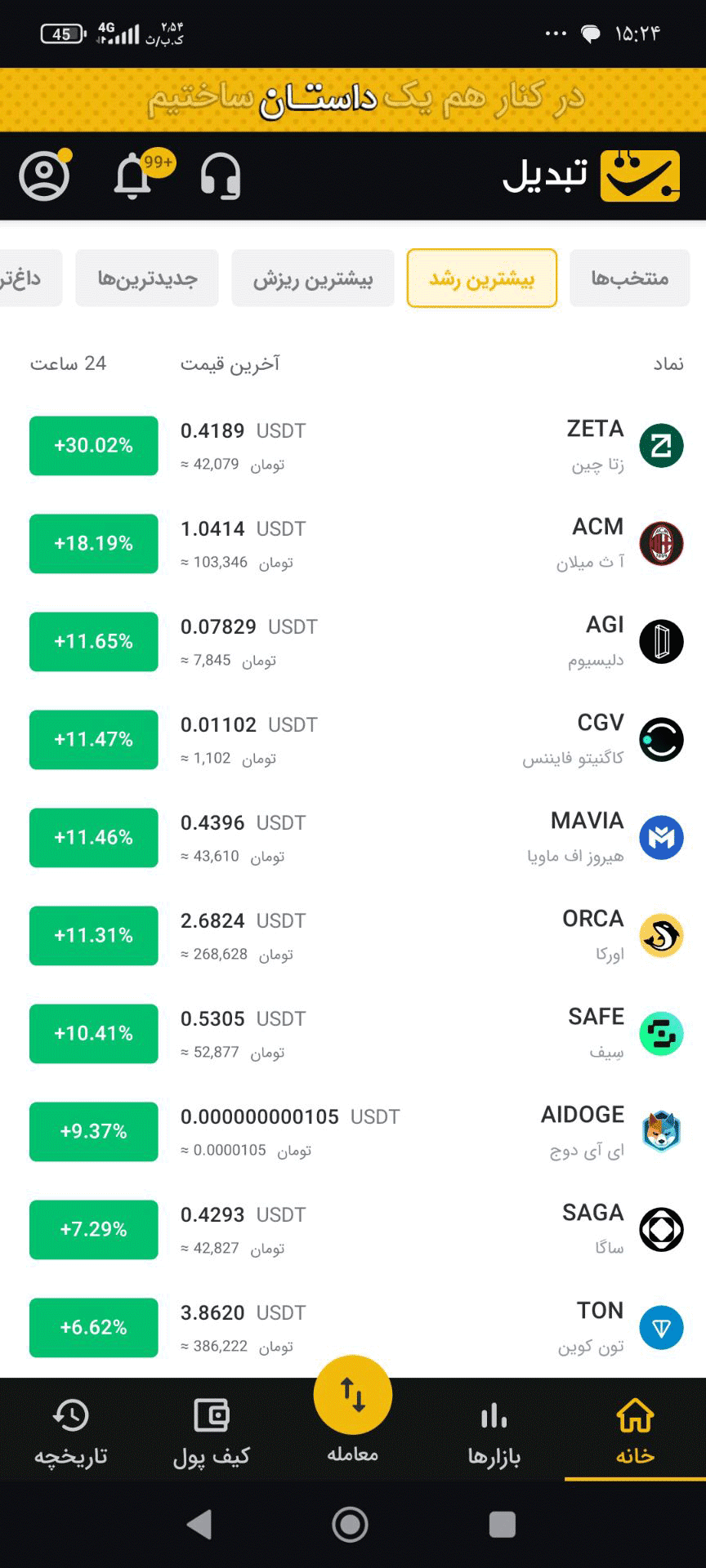Tap the +18.19% change button for ACM
The height and width of the screenshot is (1568, 706).
coord(94,544)
